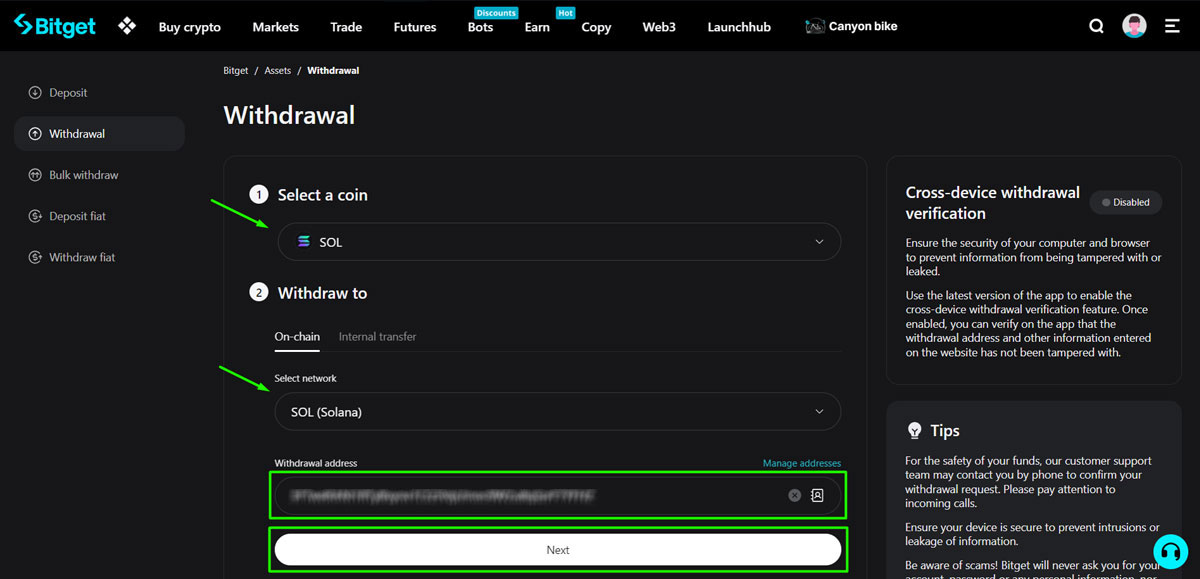Expand the Select a coin dropdown

coord(558,242)
